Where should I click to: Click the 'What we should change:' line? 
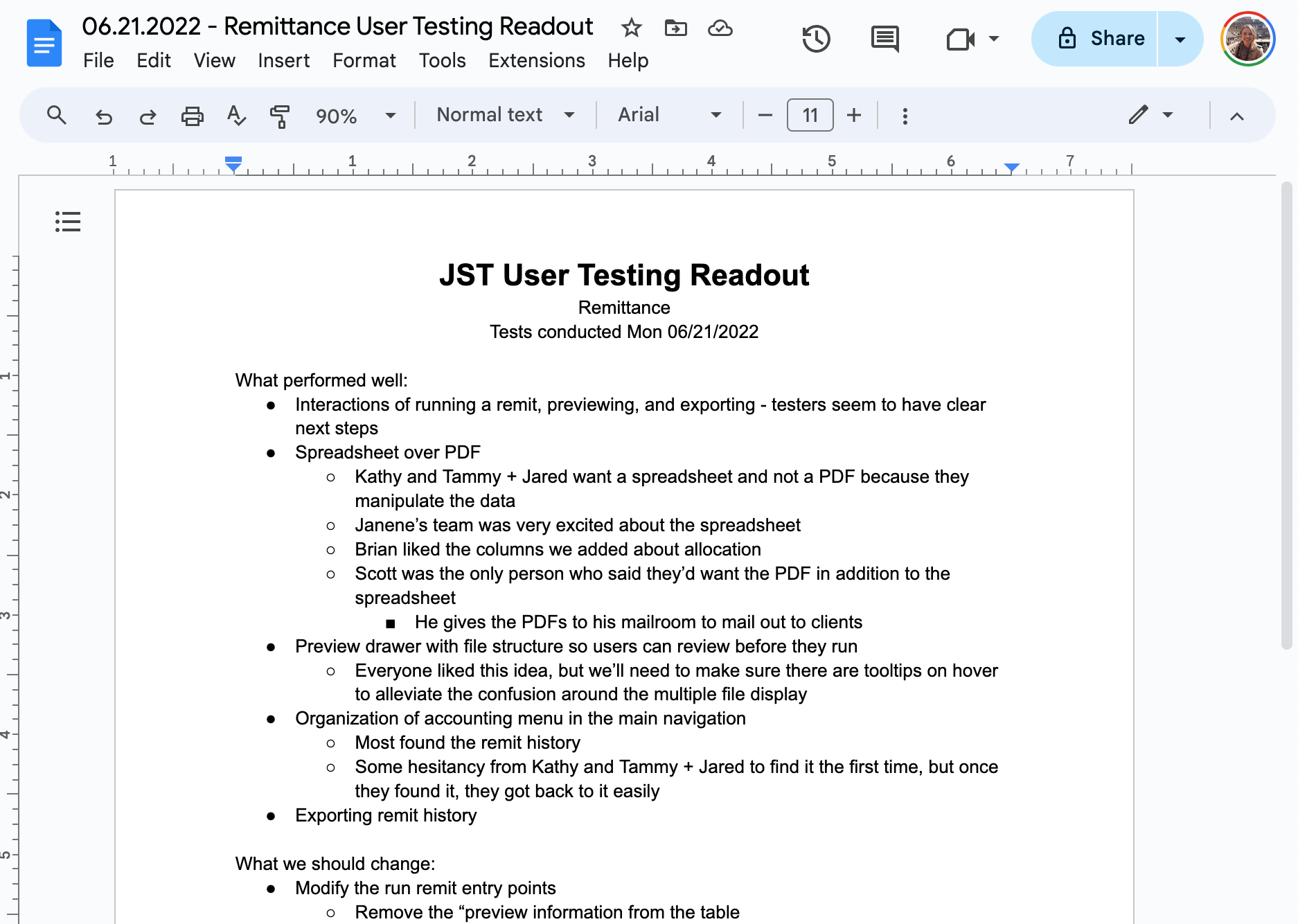335,864
